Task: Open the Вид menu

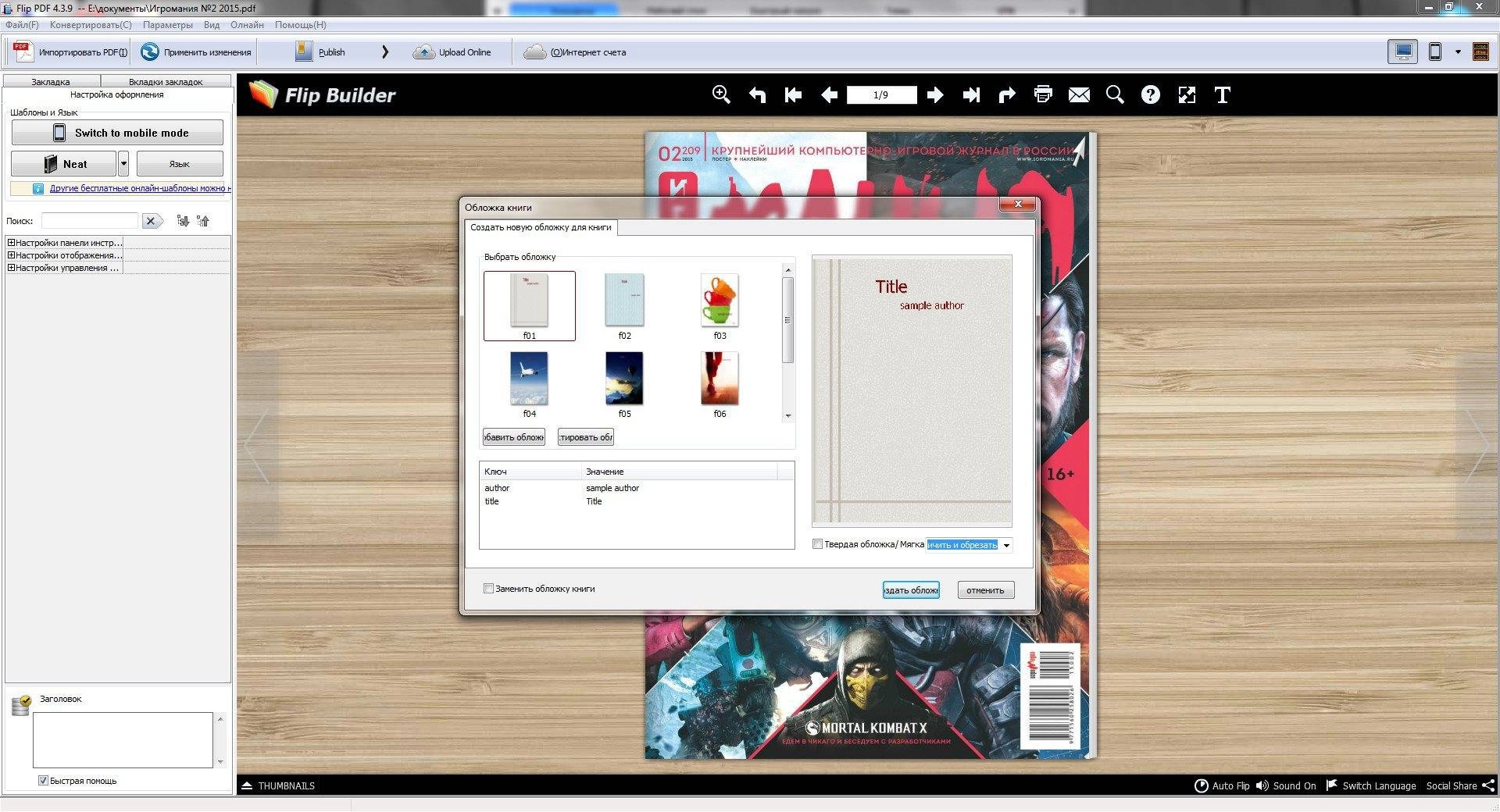Action: tap(212, 25)
